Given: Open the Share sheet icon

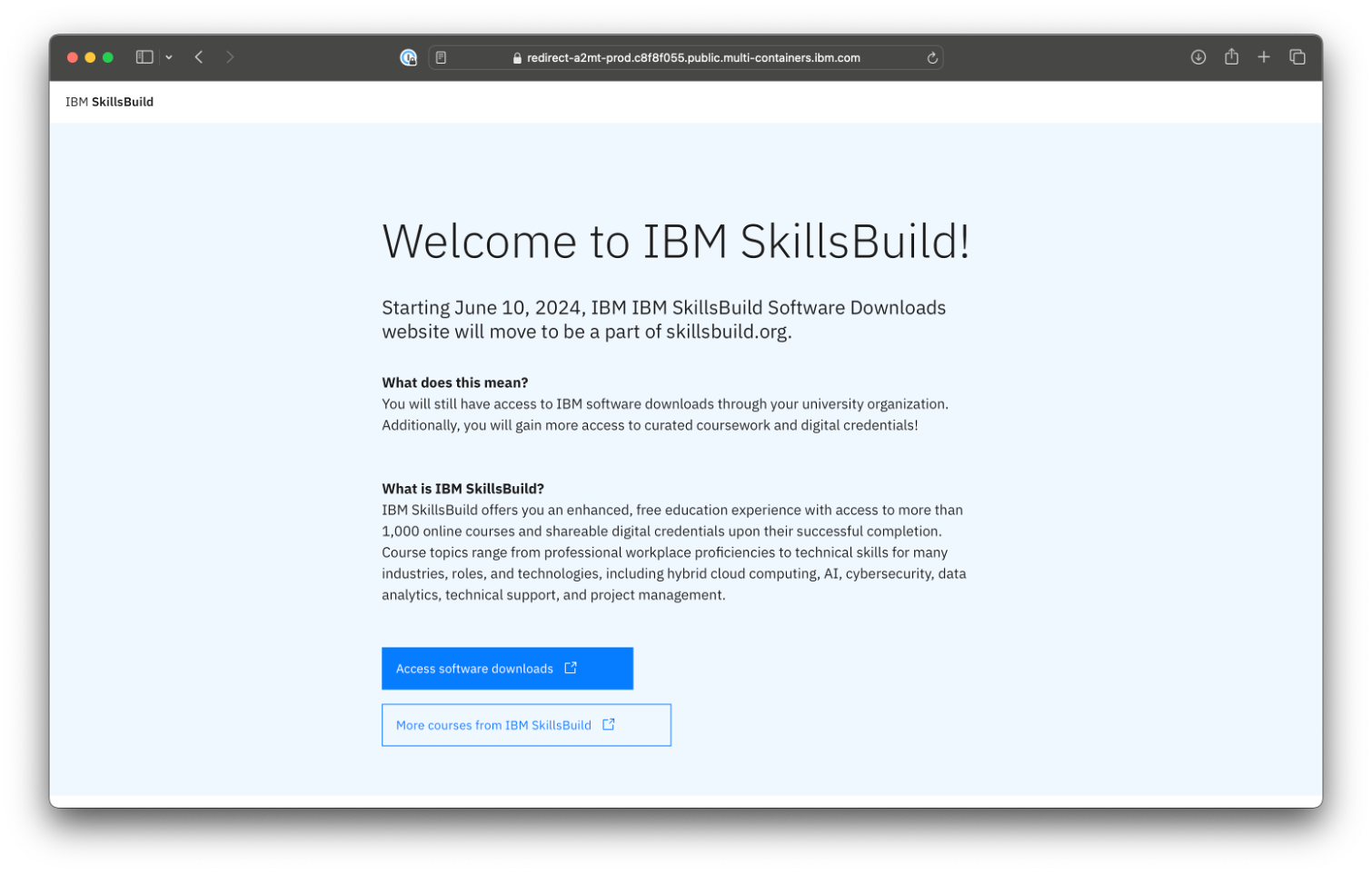Looking at the screenshot, I should tap(1231, 56).
